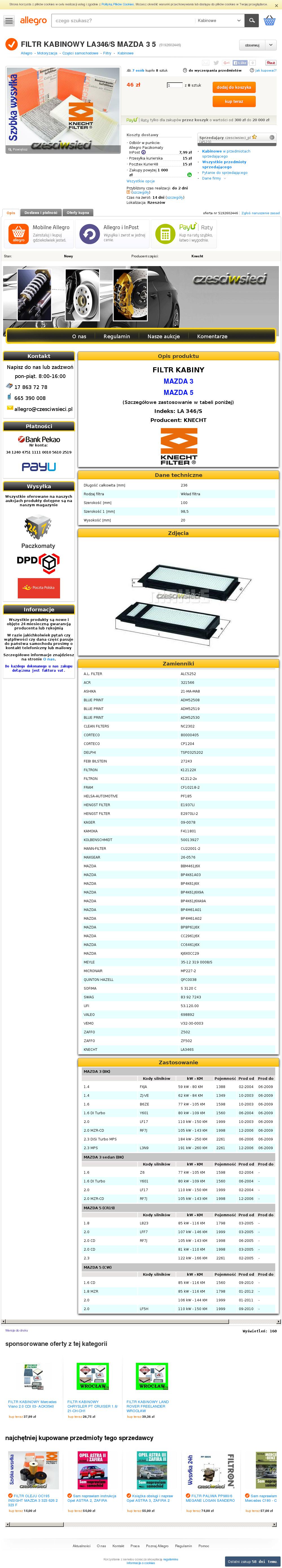Share the offer on Google Plus
The height and width of the screenshot is (1568, 282).
226,63
